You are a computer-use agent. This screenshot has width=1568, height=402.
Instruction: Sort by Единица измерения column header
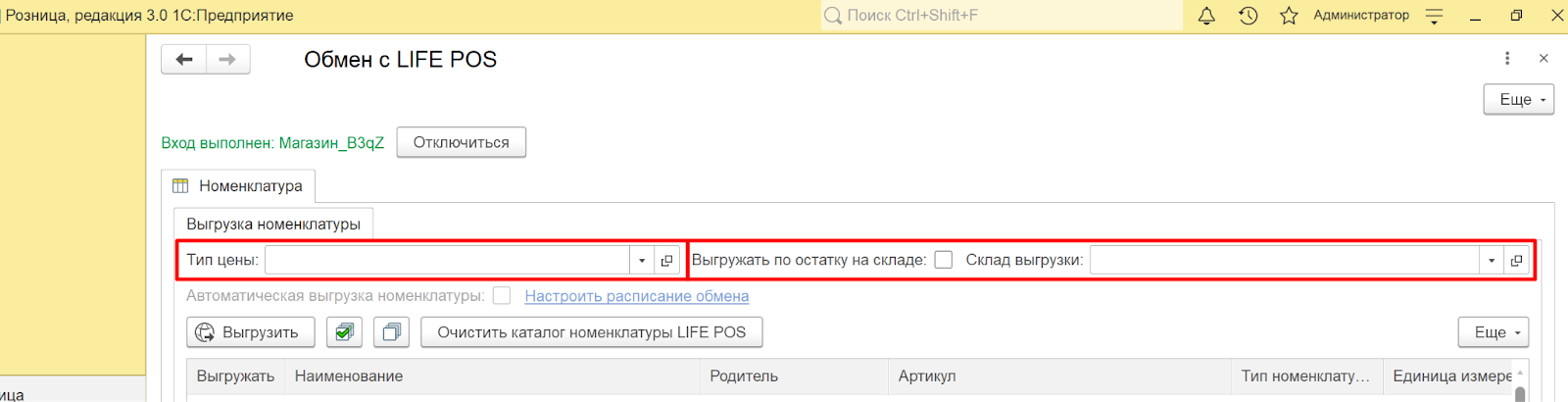(x=1448, y=376)
